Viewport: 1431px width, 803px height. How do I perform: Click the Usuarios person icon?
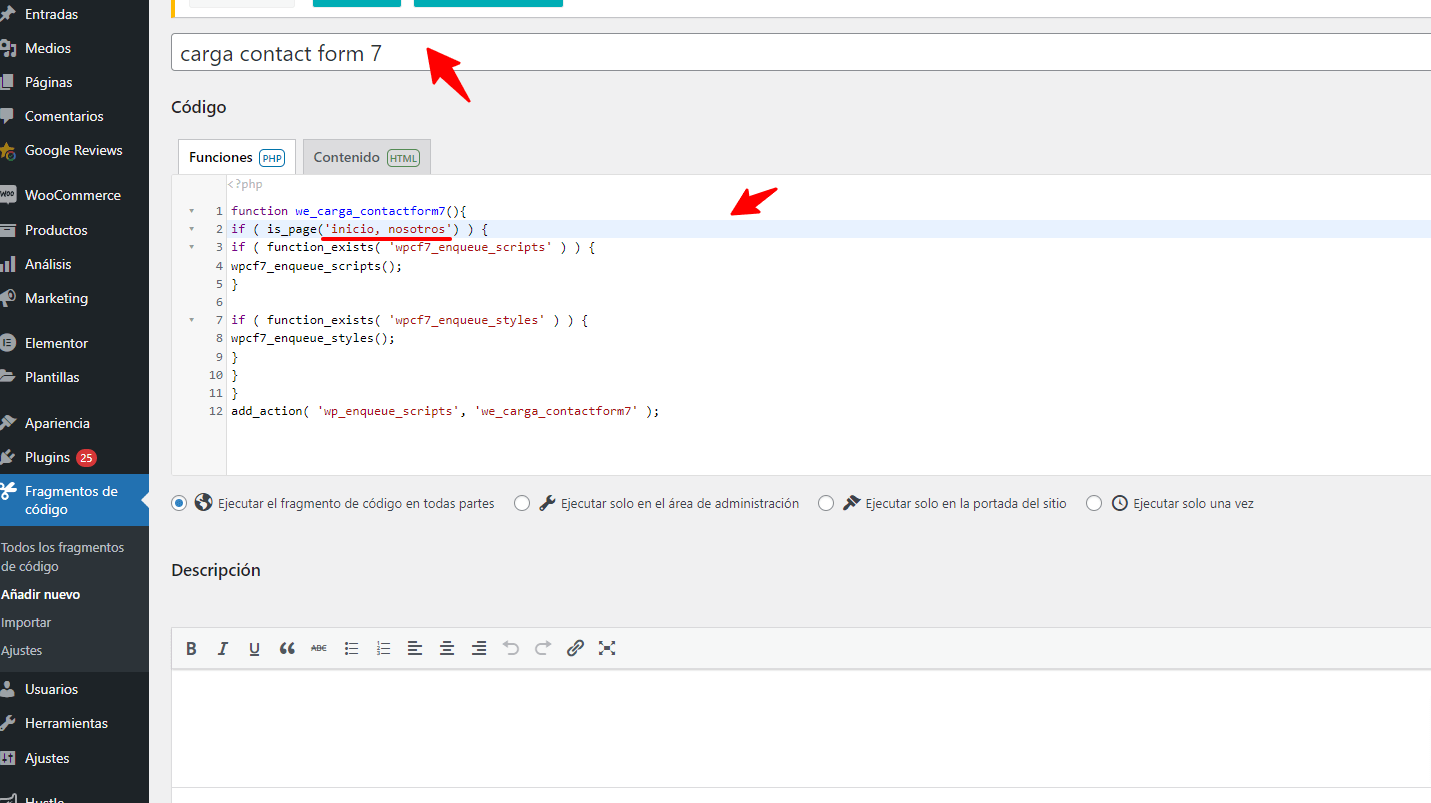tap(8, 689)
